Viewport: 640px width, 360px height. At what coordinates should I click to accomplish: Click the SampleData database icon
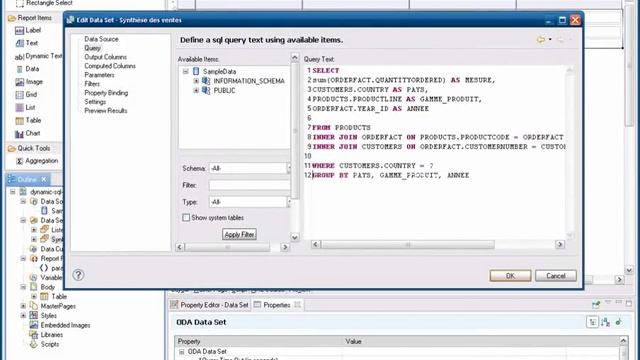[x=196, y=71]
